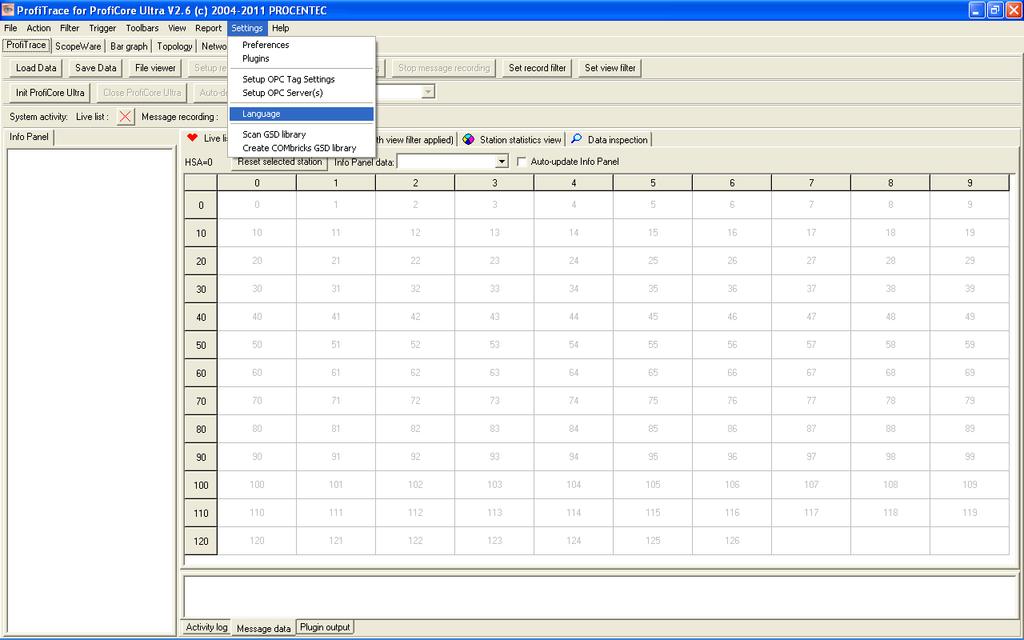
Task: Select station cell 45
Action: point(652,317)
